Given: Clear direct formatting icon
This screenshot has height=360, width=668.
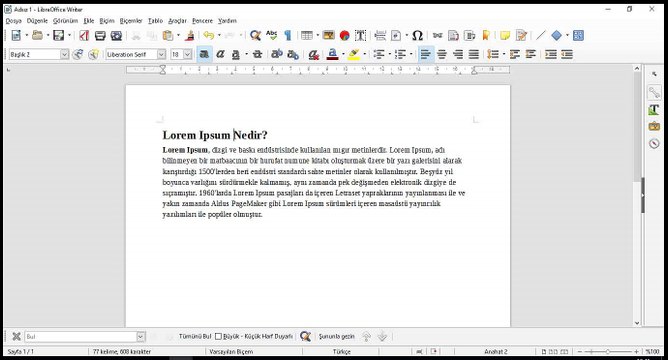Looking at the screenshot, I should pos(314,55).
